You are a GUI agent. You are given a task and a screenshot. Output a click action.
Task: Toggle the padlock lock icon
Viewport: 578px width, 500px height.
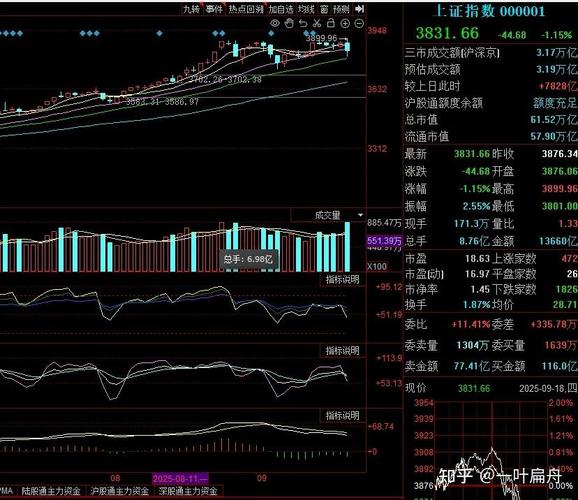click(331, 23)
